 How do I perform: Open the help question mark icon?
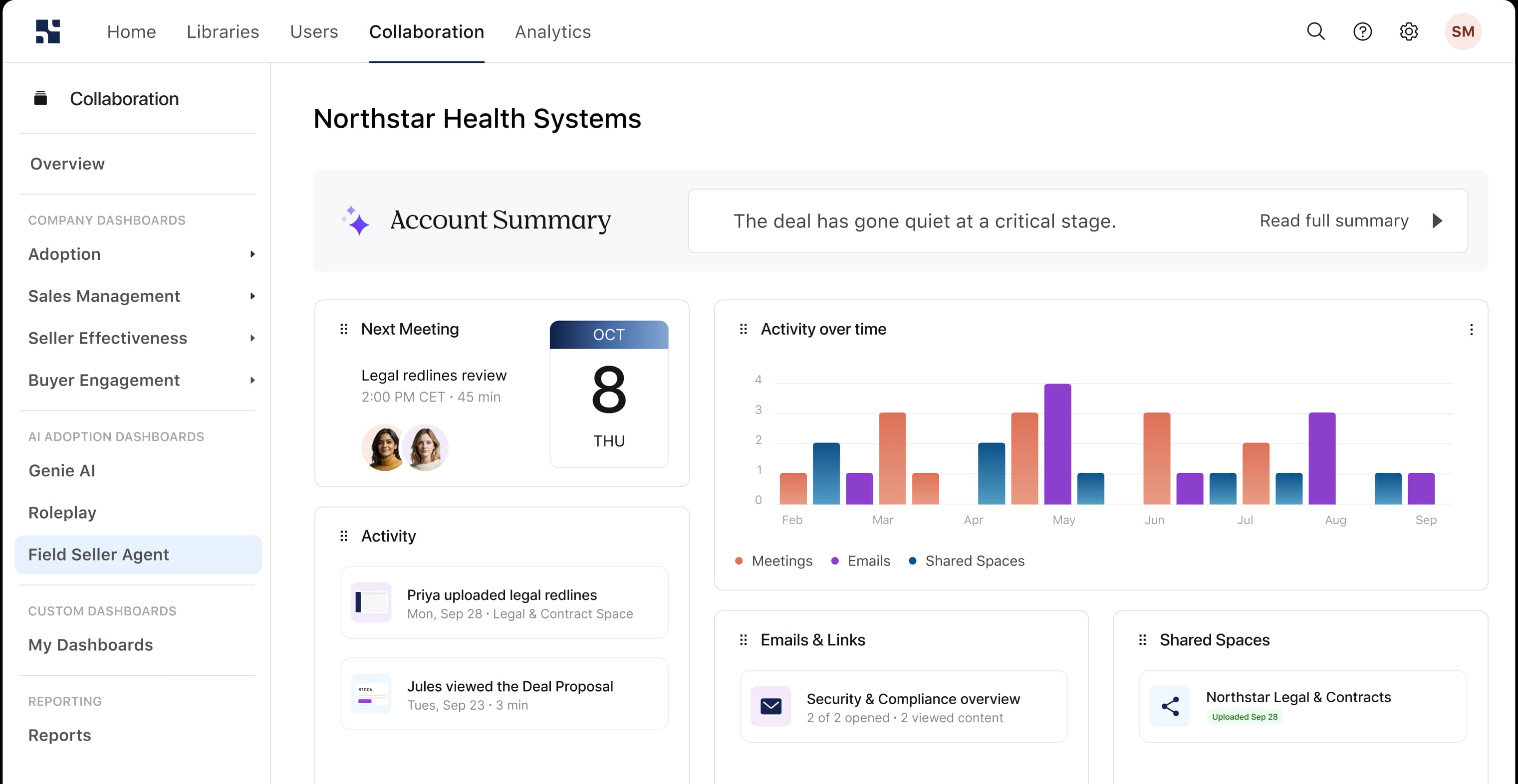[1362, 31]
